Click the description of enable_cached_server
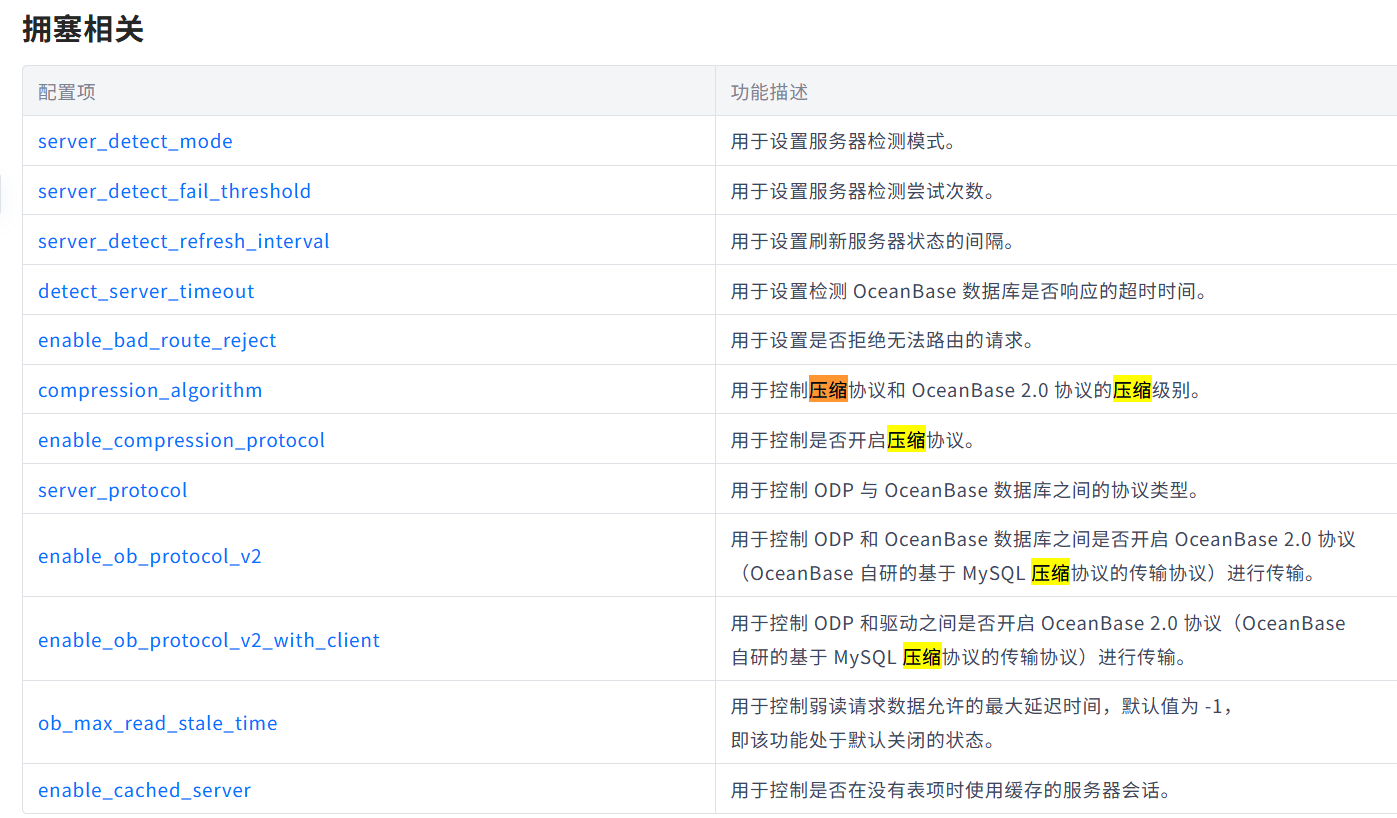 950,790
